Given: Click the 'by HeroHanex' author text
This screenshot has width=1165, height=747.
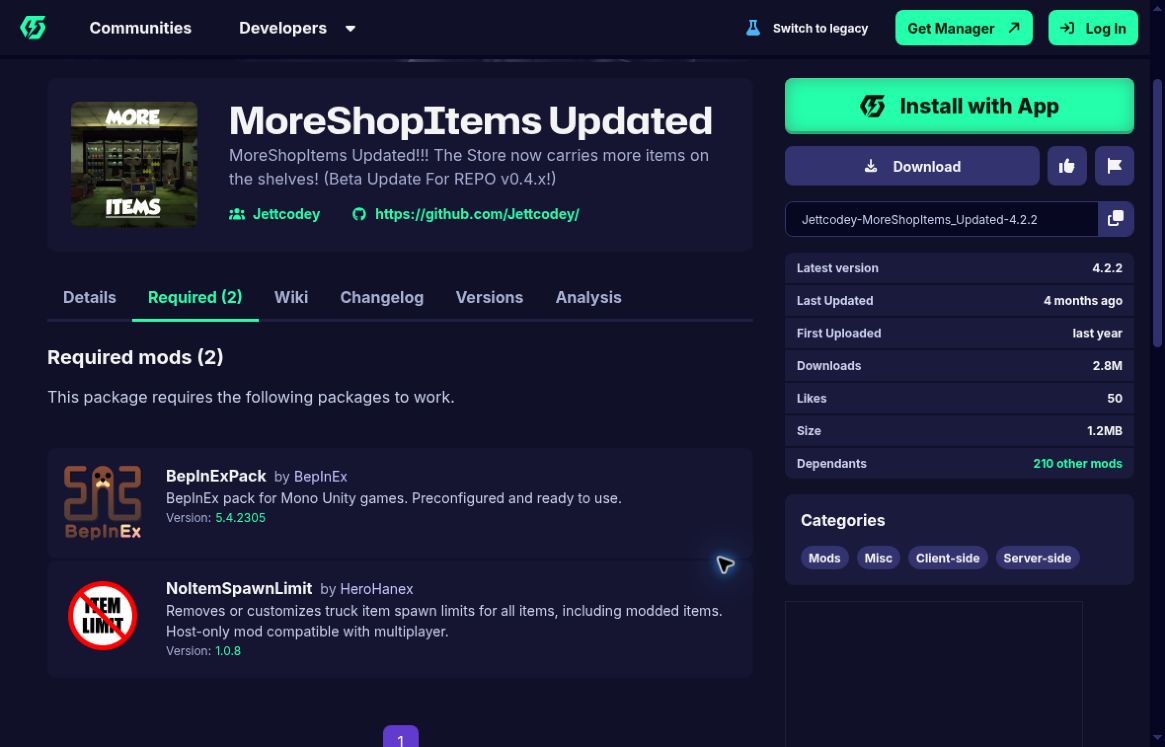Looking at the screenshot, I should click(366, 589).
